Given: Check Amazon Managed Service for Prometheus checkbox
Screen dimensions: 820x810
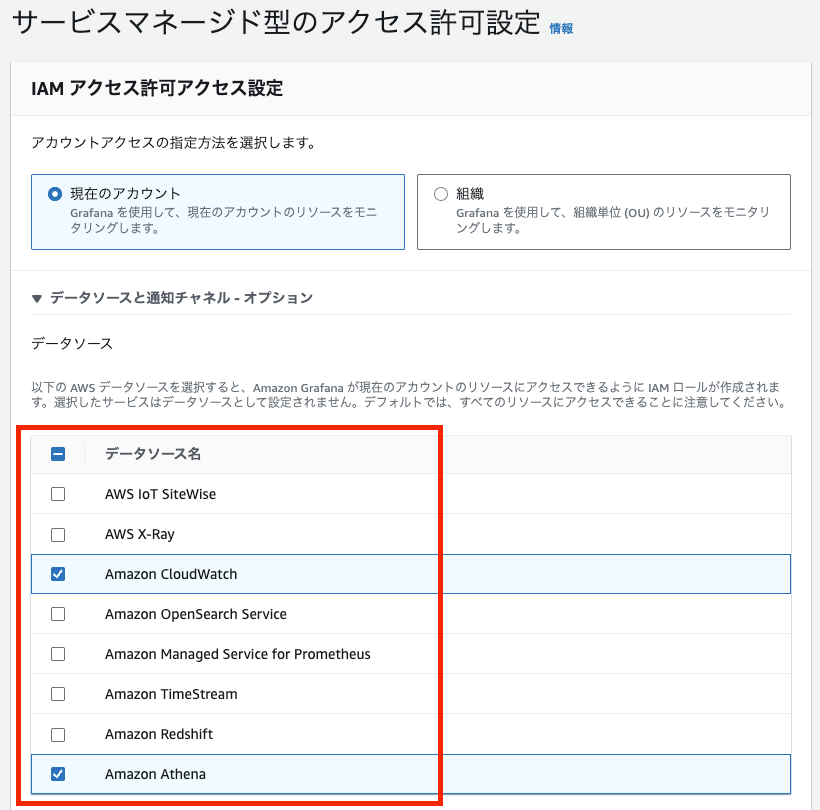Looking at the screenshot, I should tap(58, 654).
